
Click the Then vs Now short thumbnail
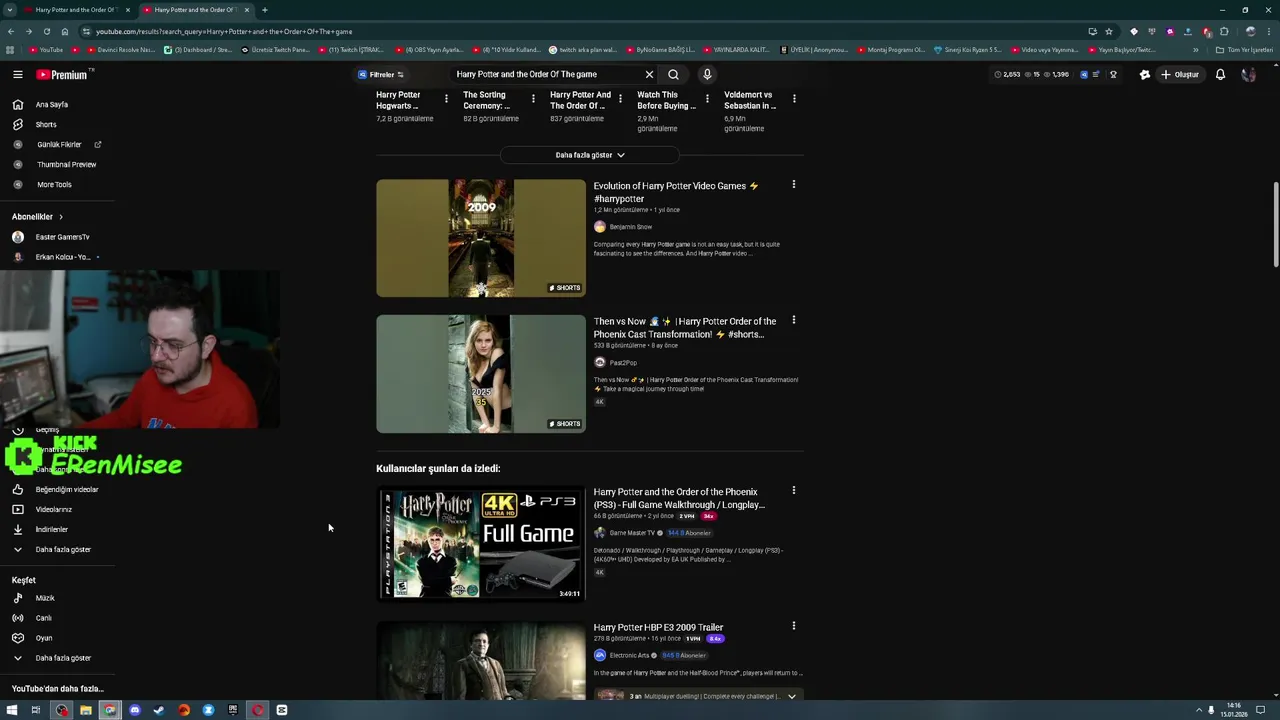tap(481, 374)
